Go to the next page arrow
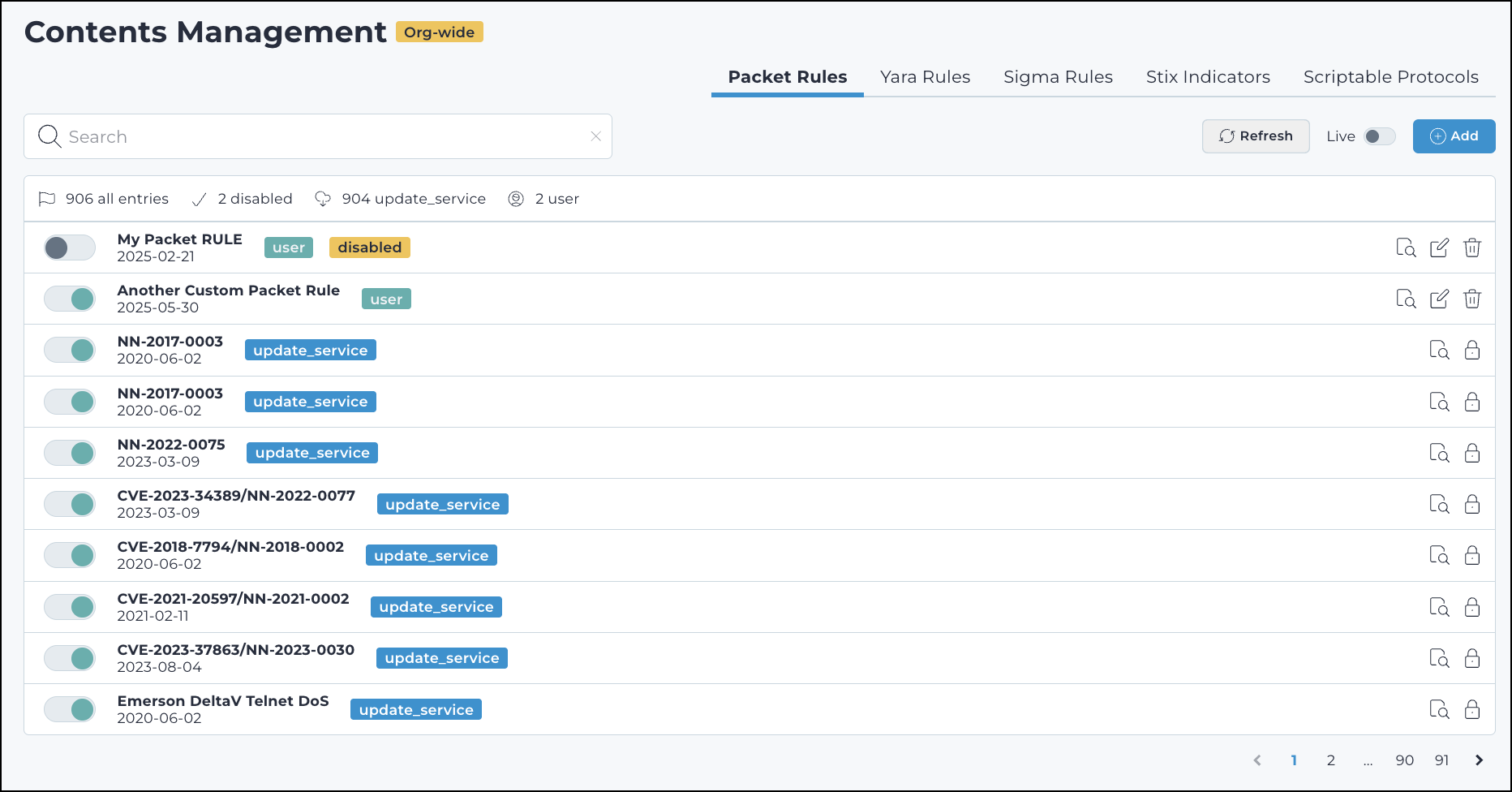The height and width of the screenshot is (792, 1512). tap(1479, 760)
